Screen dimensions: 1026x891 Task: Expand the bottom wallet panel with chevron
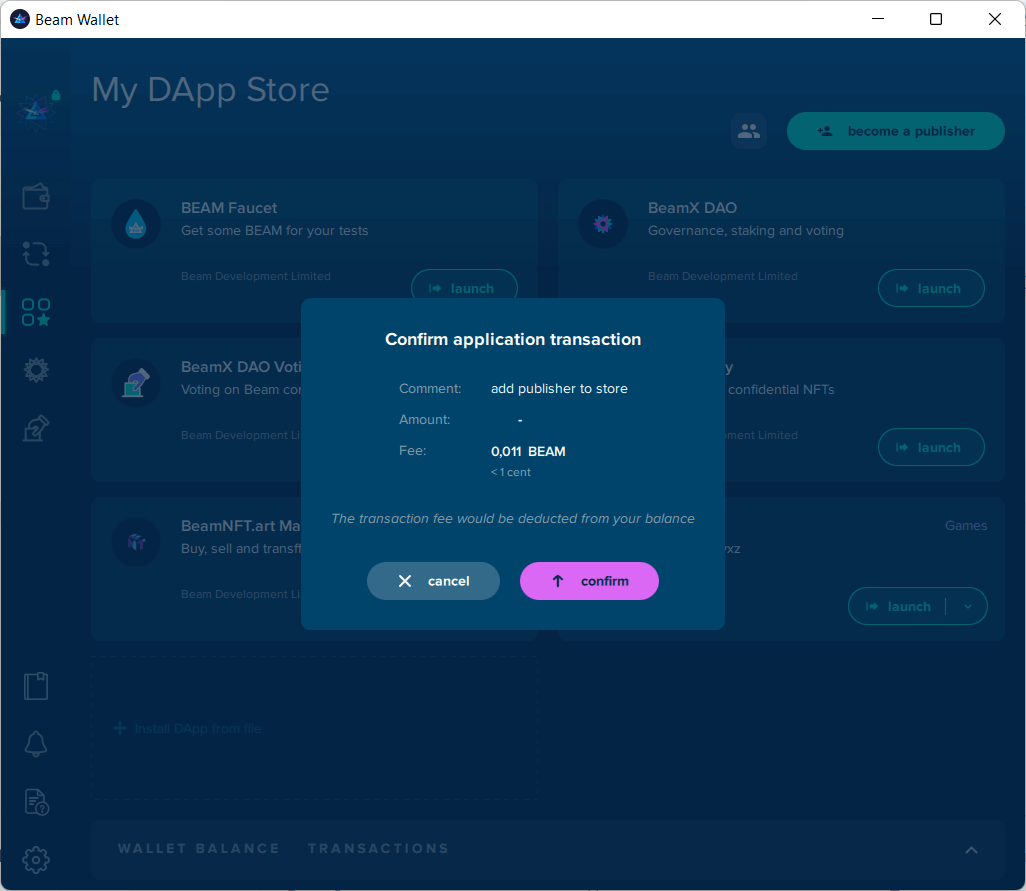(x=971, y=850)
